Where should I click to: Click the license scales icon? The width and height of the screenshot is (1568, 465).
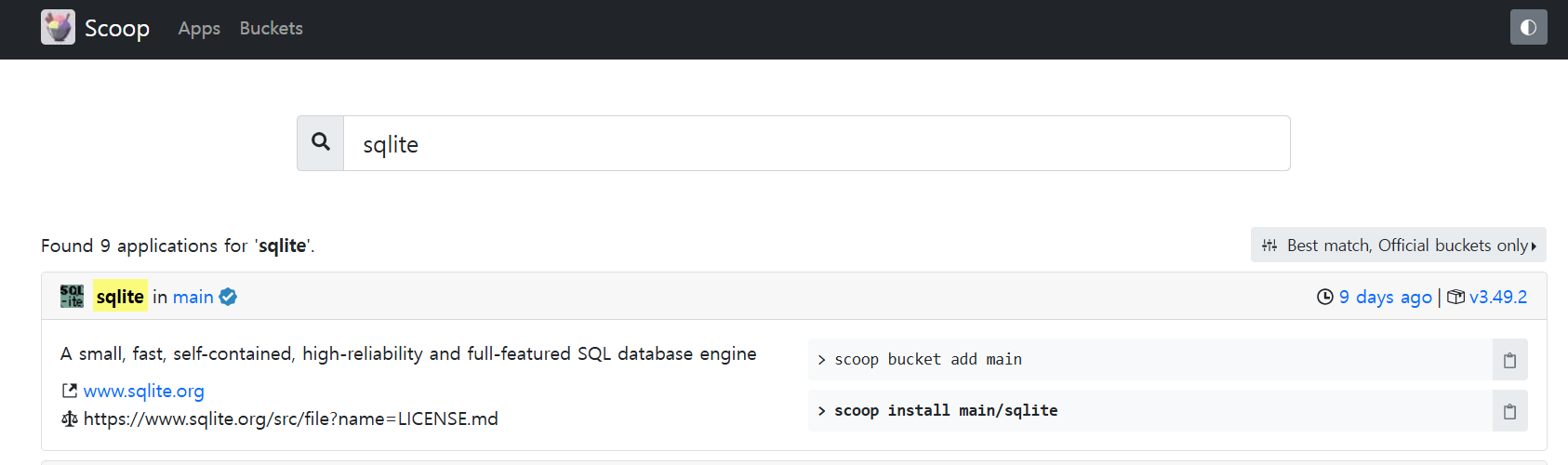[x=69, y=418]
